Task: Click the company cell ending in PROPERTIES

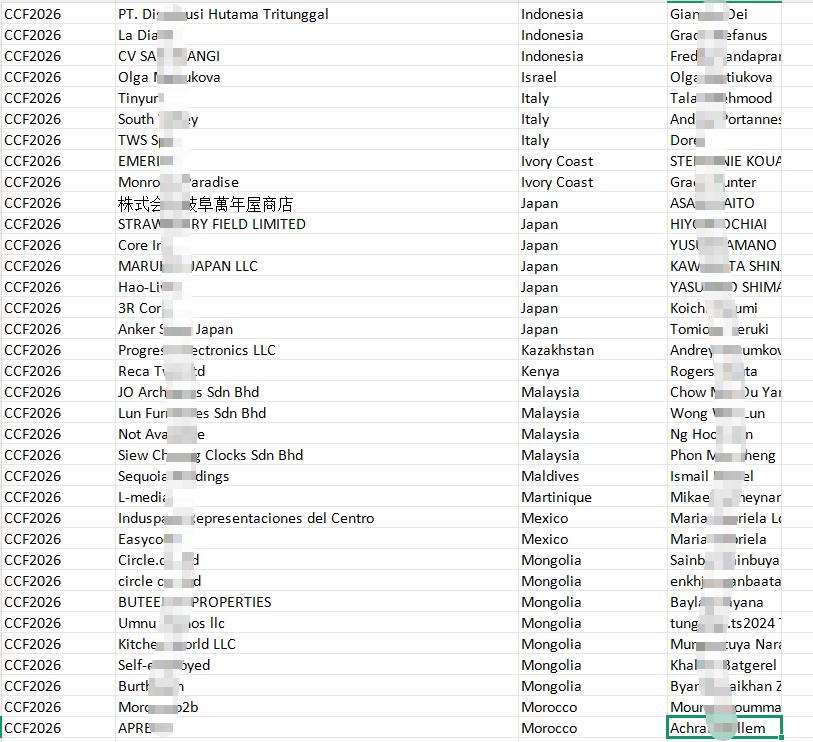Action: click(x=195, y=602)
